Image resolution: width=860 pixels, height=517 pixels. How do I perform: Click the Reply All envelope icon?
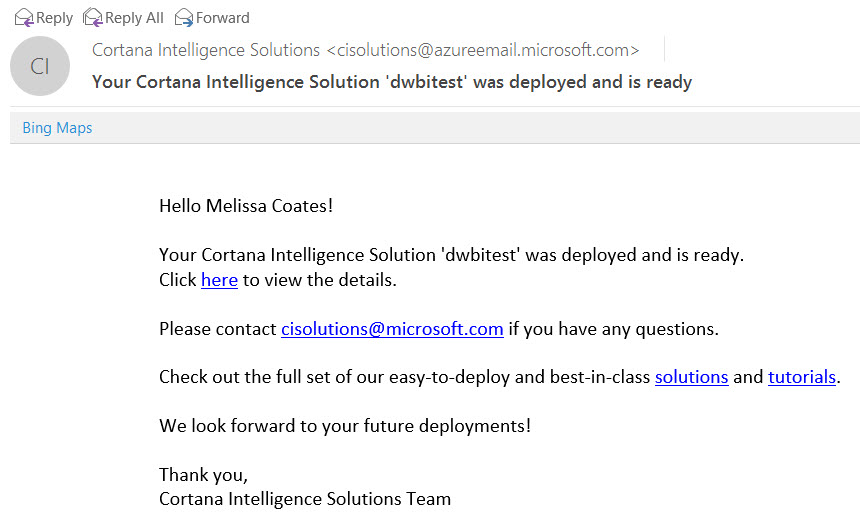pos(93,18)
